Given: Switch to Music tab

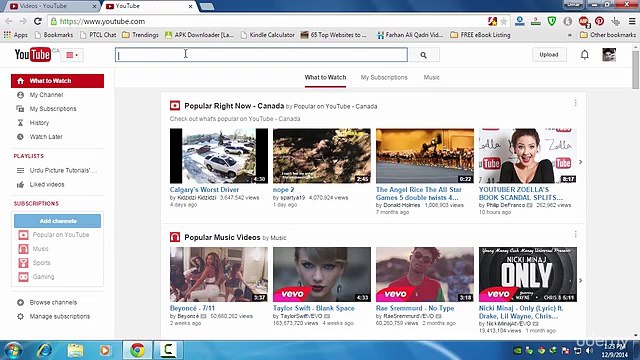Looking at the screenshot, I should [x=431, y=77].
